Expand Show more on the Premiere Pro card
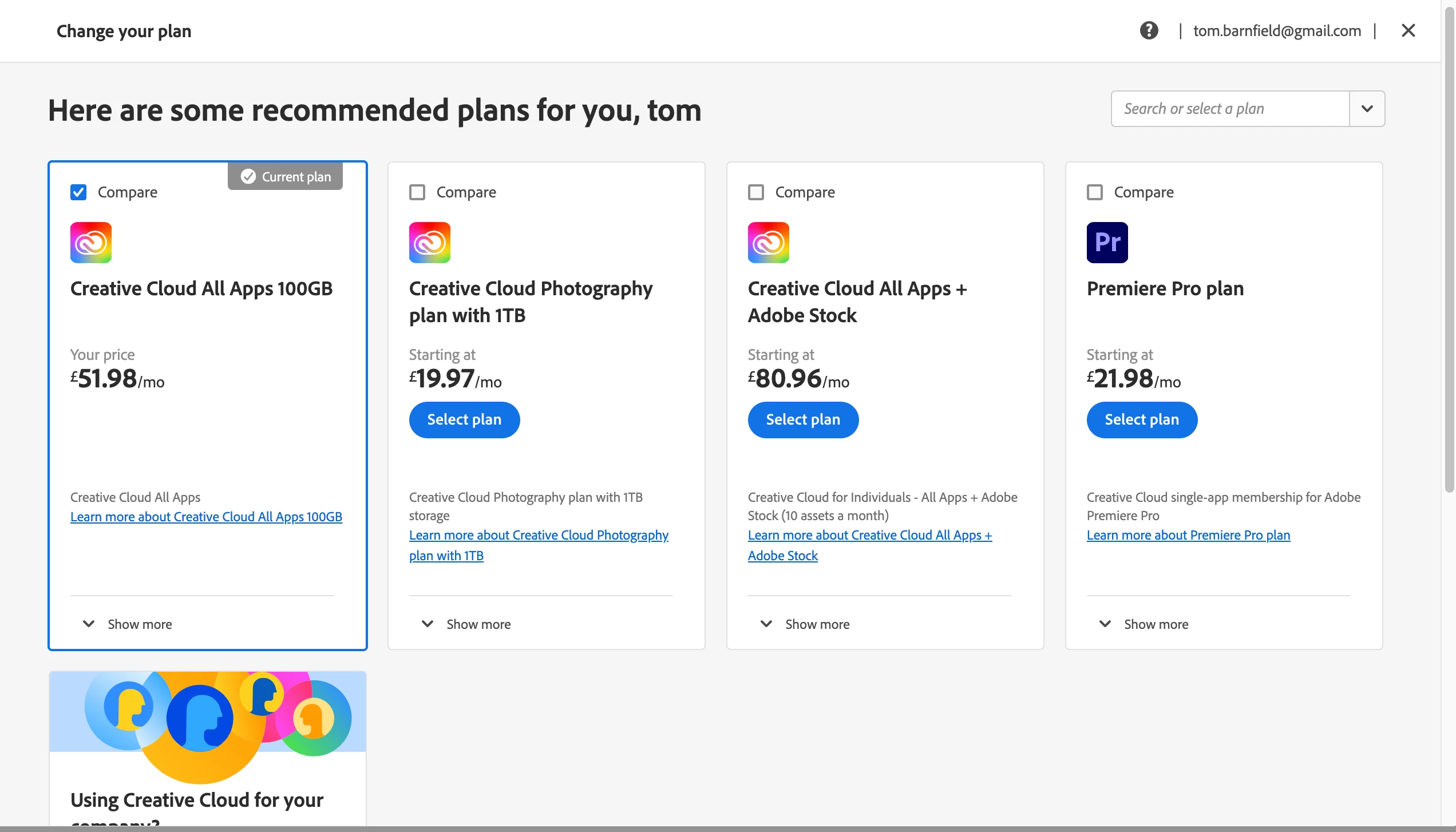The image size is (1456, 832). coord(1144,624)
